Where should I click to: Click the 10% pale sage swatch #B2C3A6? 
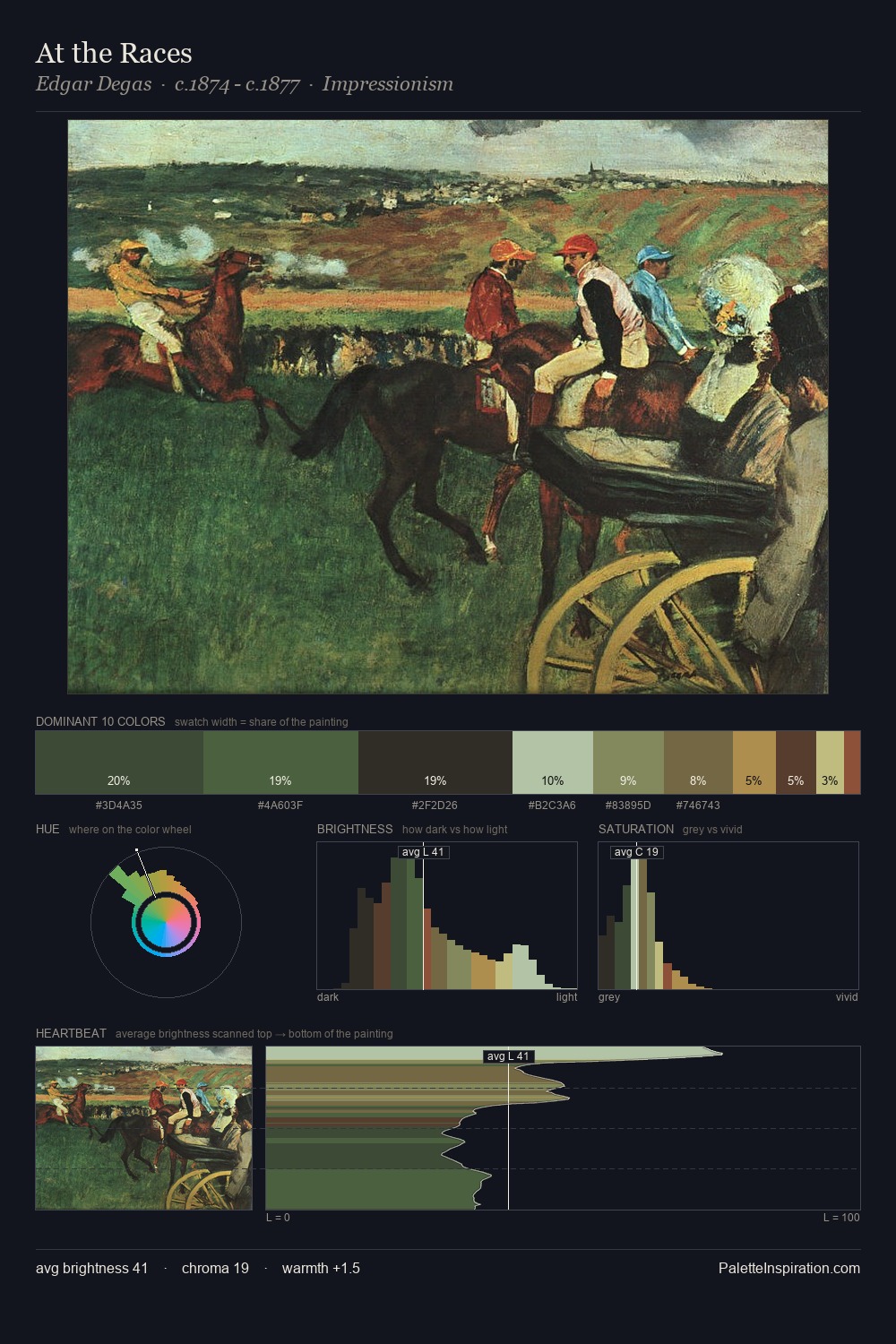point(553,762)
